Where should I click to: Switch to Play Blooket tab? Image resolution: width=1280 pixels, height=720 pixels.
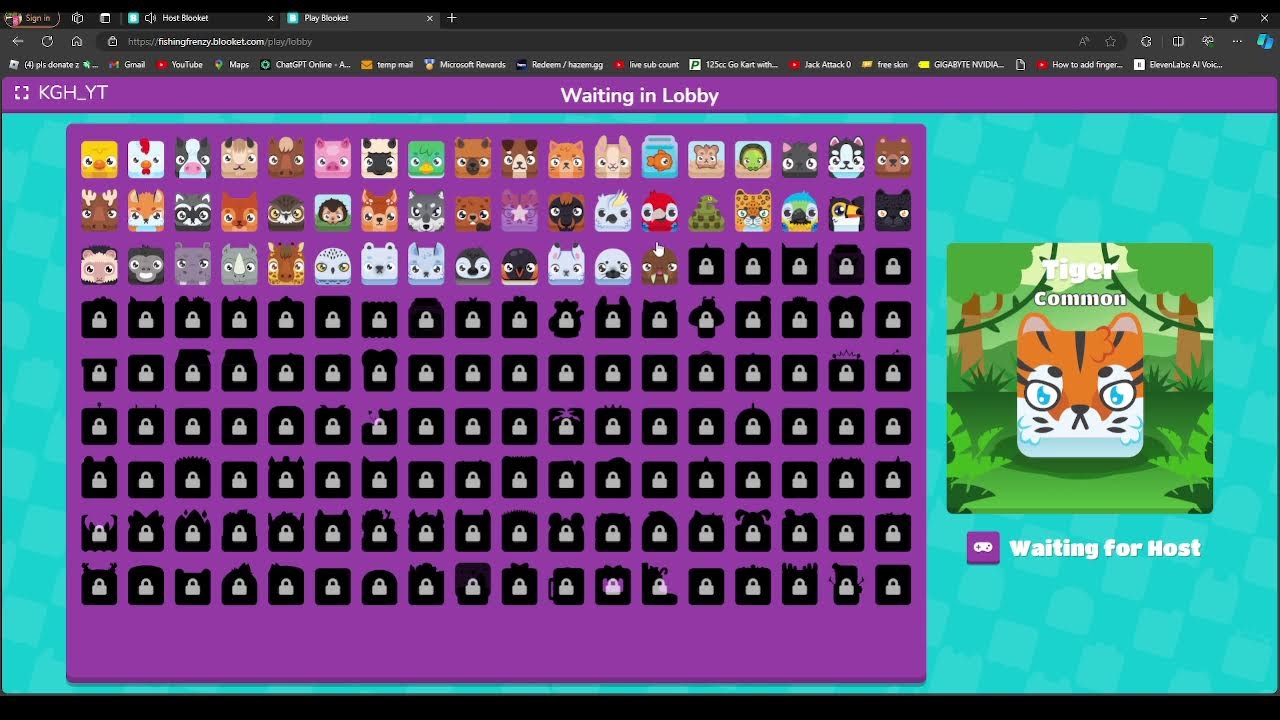pos(360,18)
